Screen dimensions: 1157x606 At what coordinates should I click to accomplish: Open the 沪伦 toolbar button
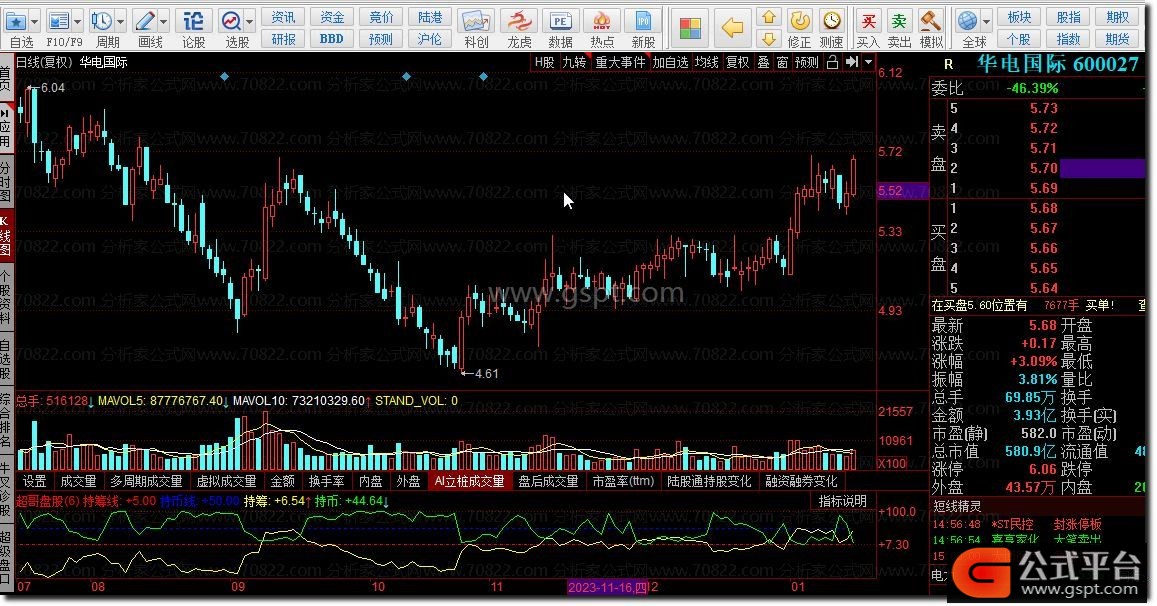(429, 39)
